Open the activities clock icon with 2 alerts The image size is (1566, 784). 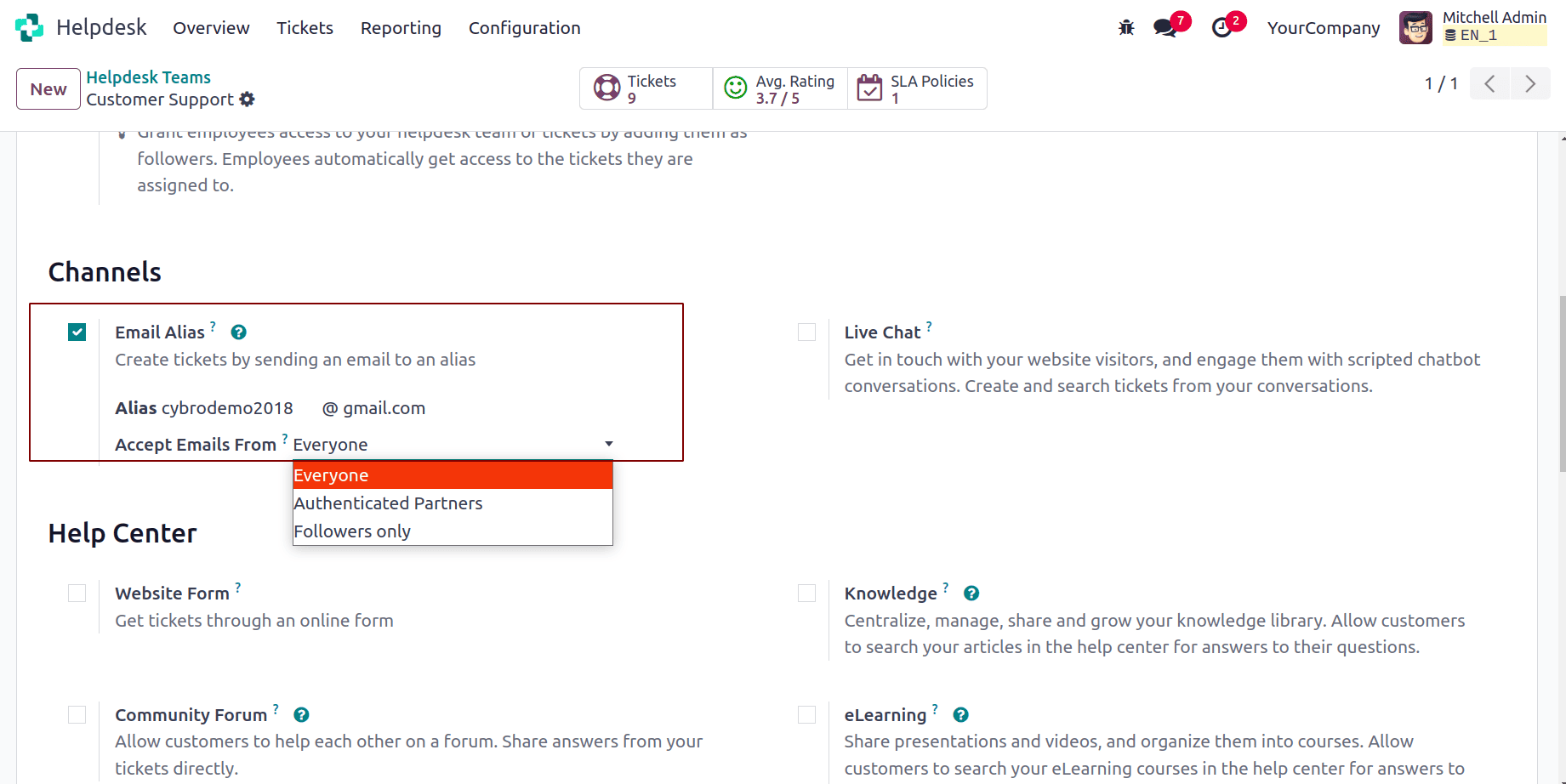coord(1222,27)
